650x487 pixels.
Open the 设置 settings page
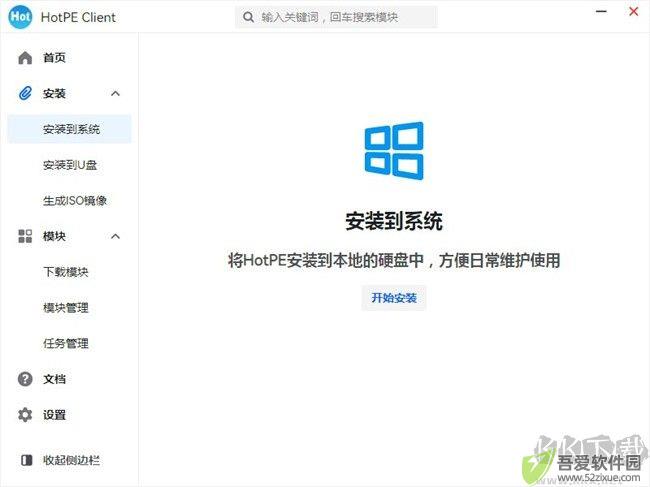click(x=54, y=414)
